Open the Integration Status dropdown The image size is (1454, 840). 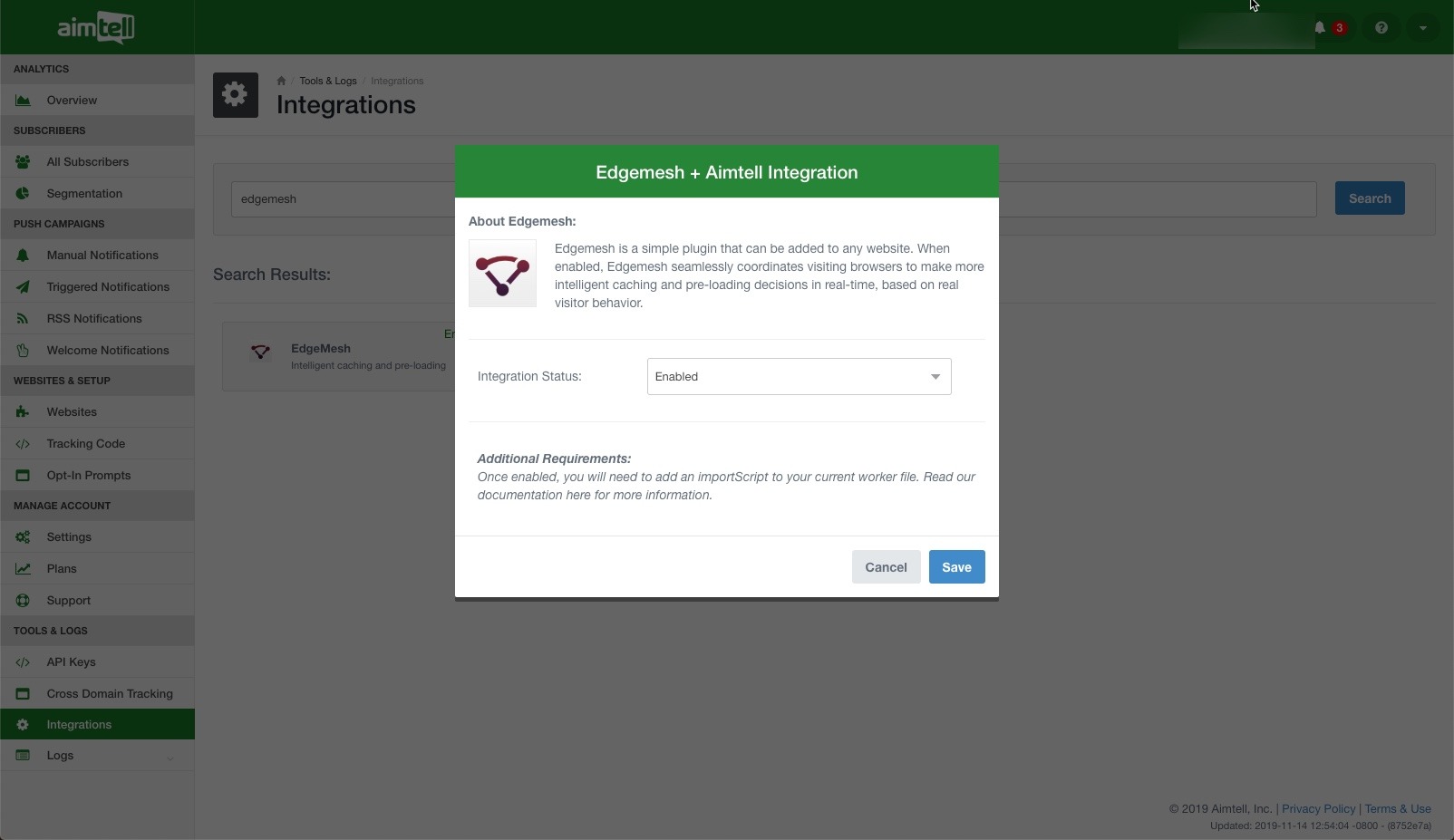click(x=799, y=377)
